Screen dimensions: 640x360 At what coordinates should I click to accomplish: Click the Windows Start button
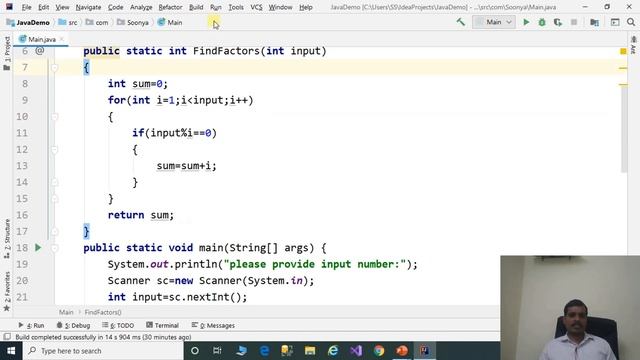[x=11, y=351]
